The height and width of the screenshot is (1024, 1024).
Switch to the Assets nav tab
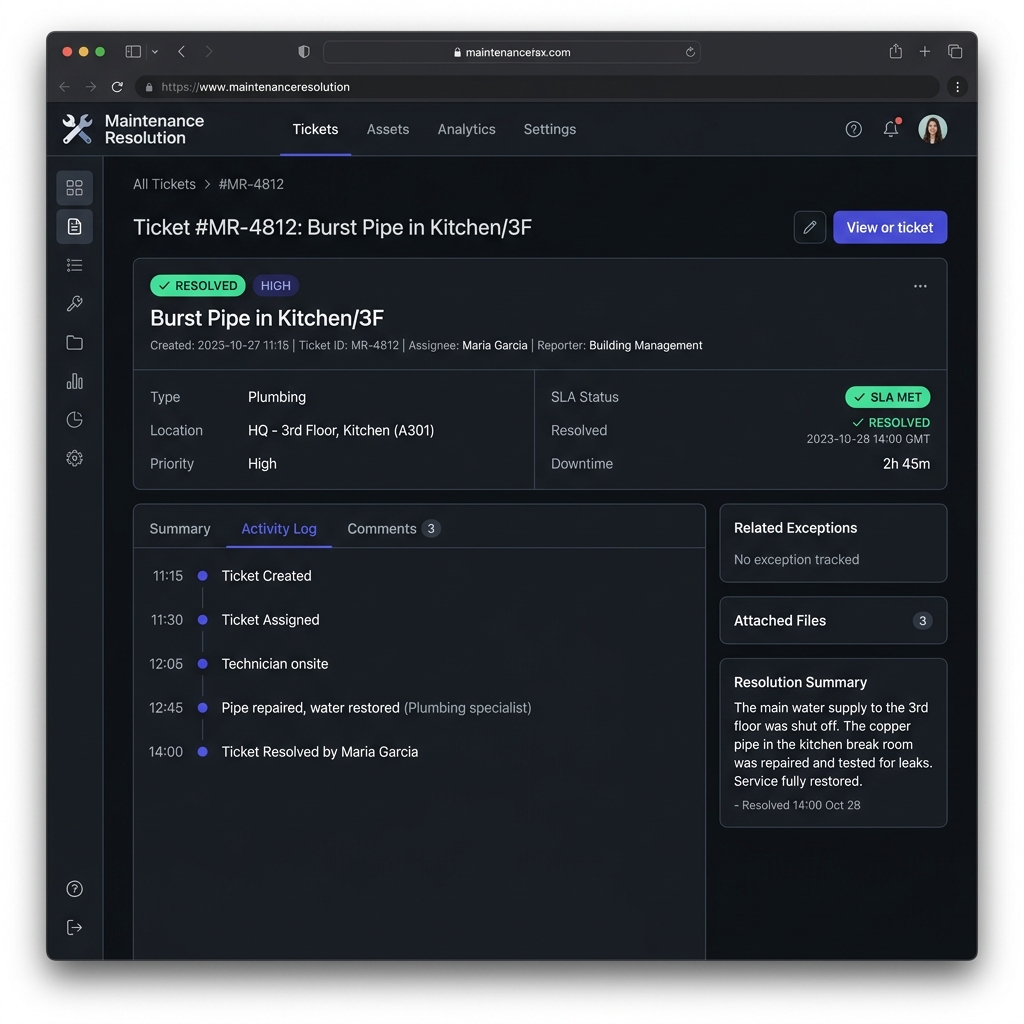pyautogui.click(x=388, y=129)
